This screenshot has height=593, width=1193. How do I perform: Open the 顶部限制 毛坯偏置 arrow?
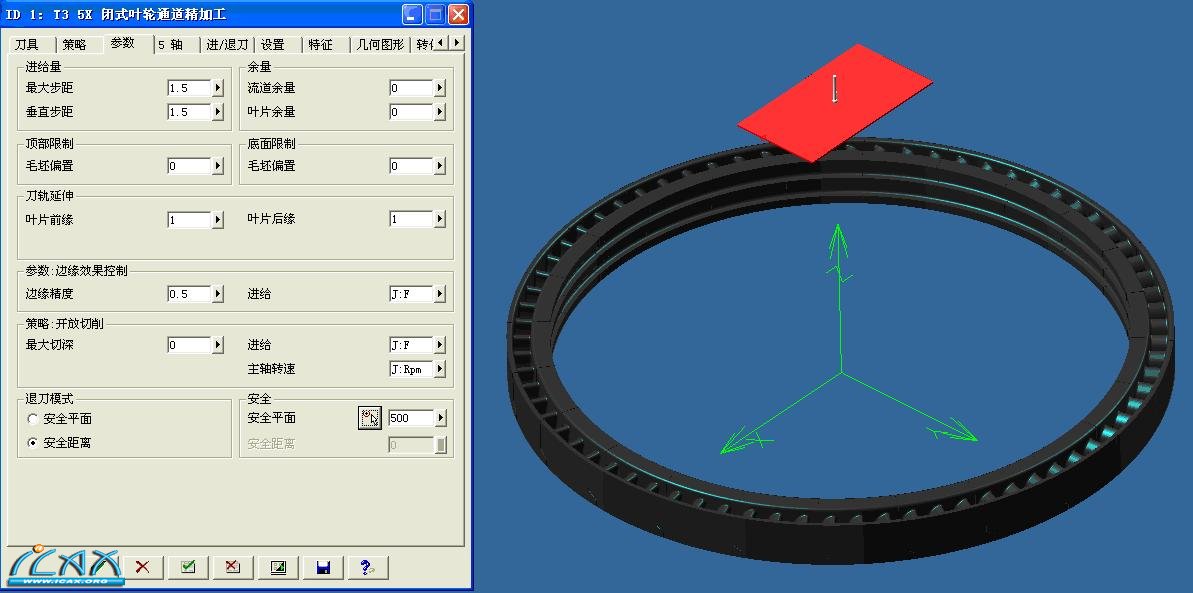tap(218, 166)
